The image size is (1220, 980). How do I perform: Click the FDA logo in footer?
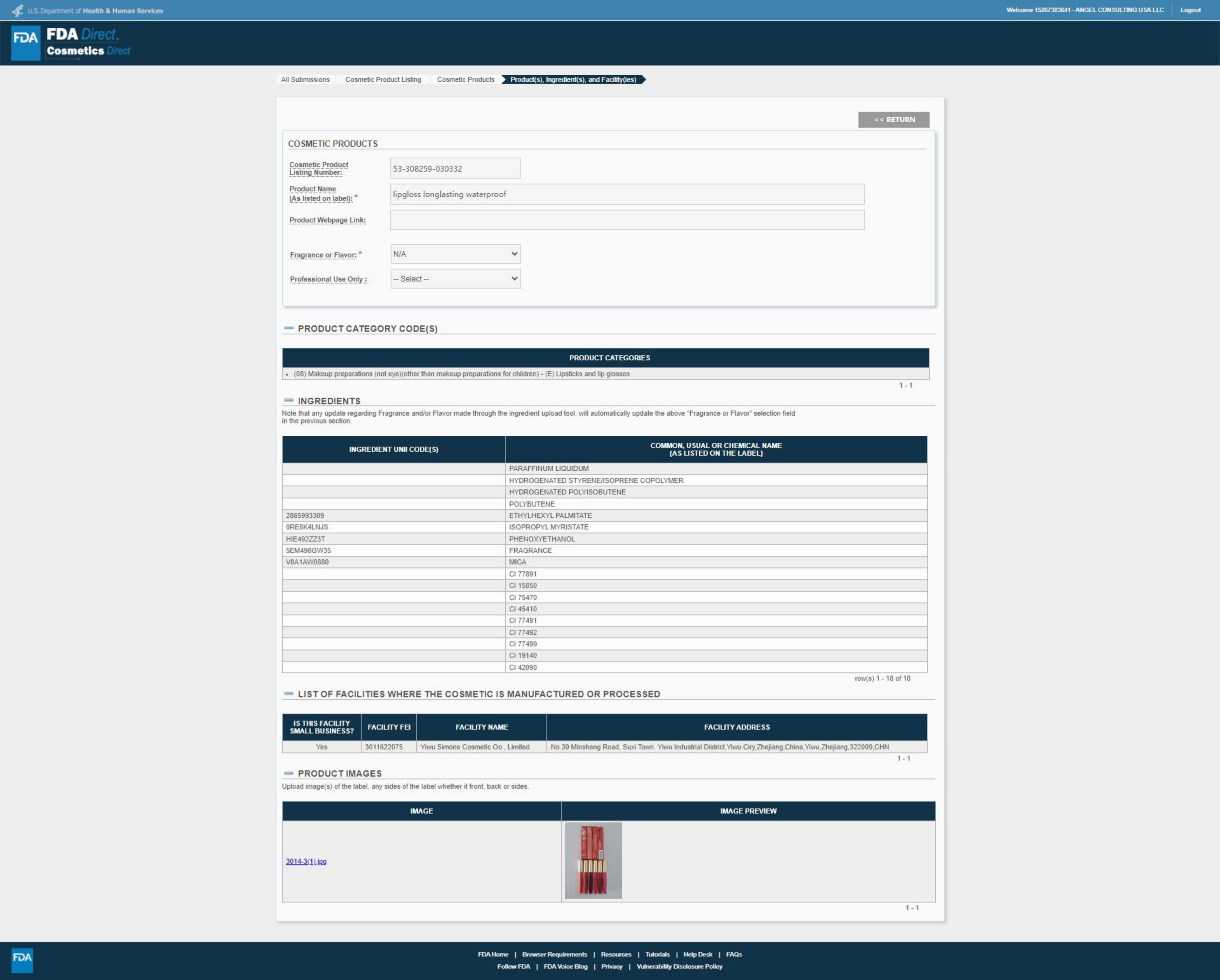click(22, 960)
